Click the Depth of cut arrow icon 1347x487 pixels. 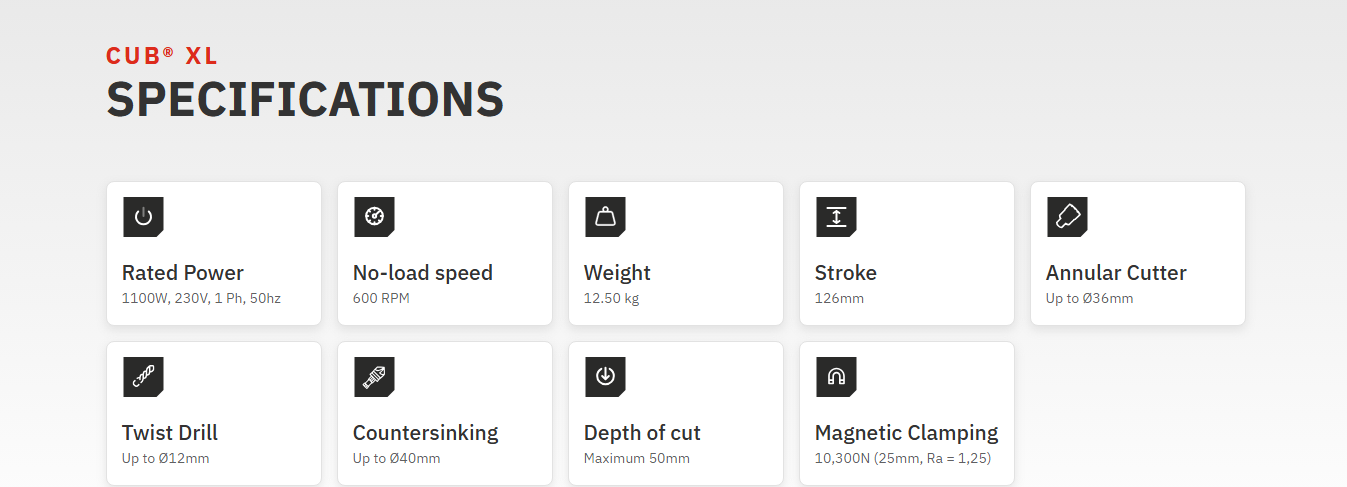tap(605, 377)
